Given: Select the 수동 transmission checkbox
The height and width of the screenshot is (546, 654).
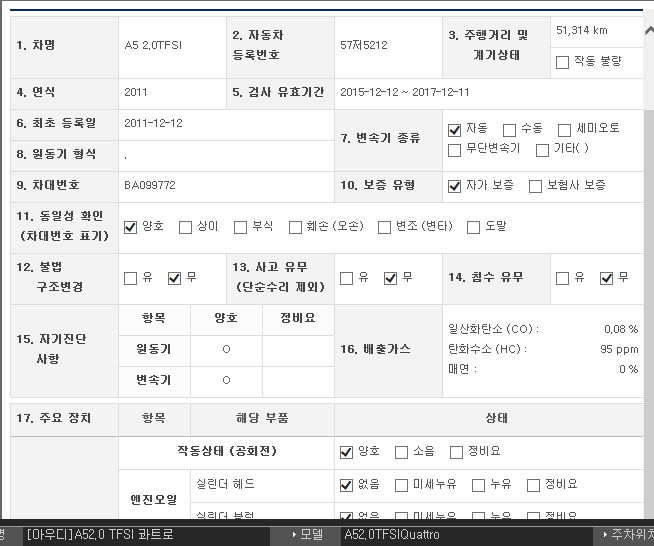Looking at the screenshot, I should coord(509,129).
